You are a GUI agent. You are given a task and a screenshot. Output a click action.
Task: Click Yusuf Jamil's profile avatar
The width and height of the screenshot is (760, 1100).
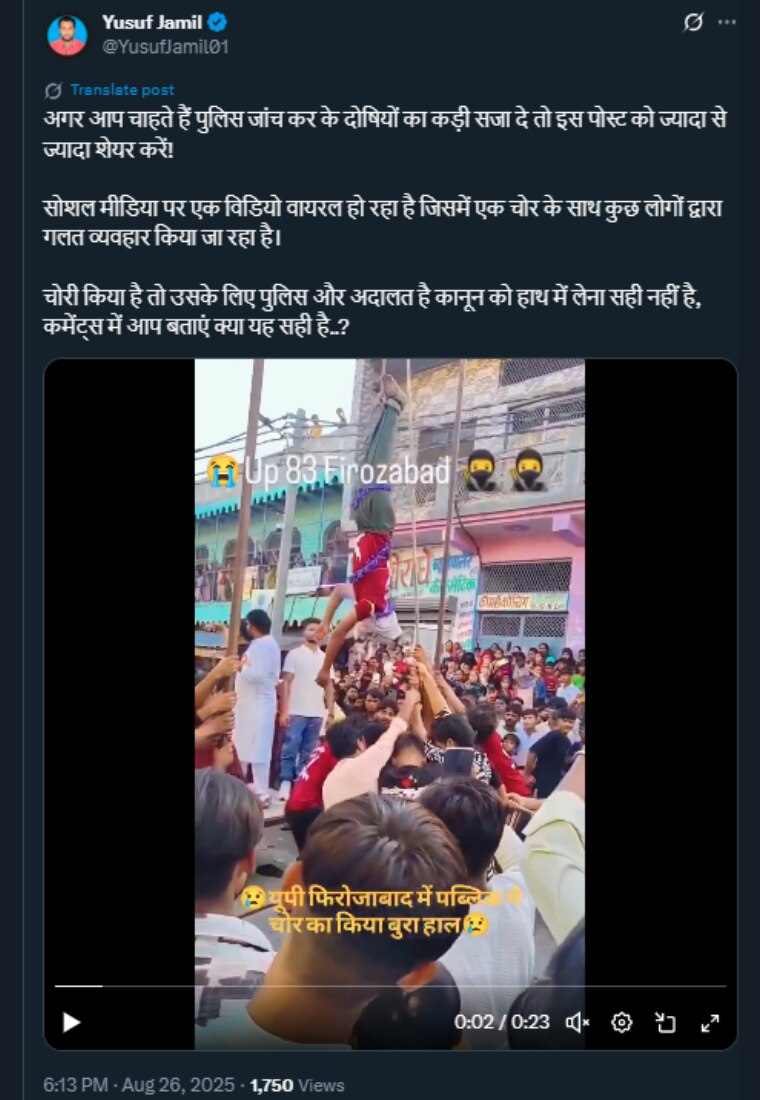(x=67, y=35)
